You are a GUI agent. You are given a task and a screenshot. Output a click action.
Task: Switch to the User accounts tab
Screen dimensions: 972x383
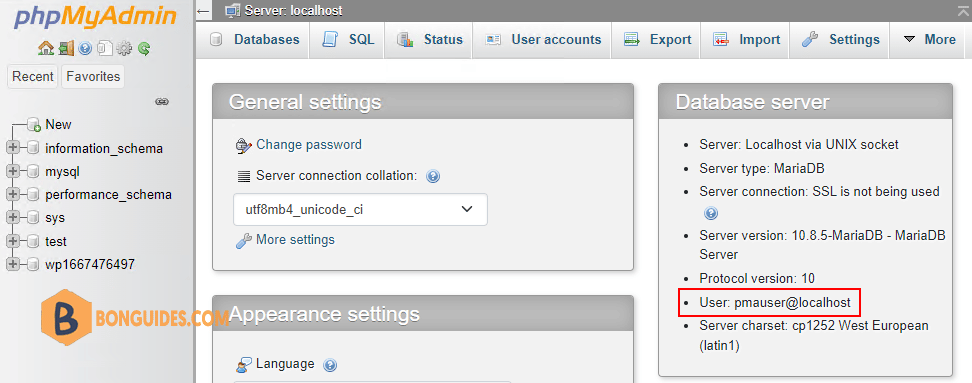tap(542, 40)
